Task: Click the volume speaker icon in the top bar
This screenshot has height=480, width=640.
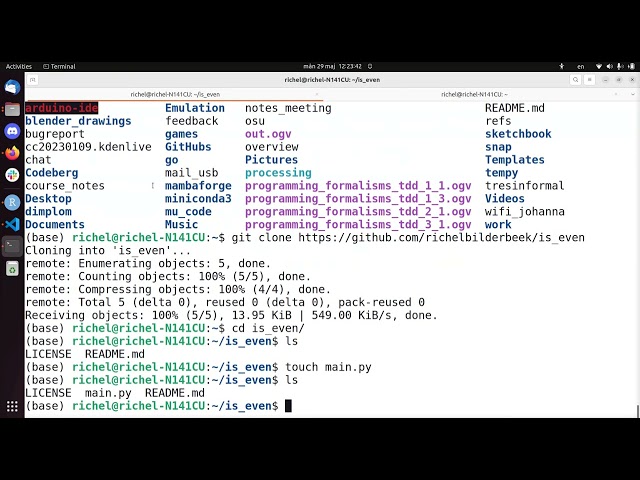Action: (609, 66)
